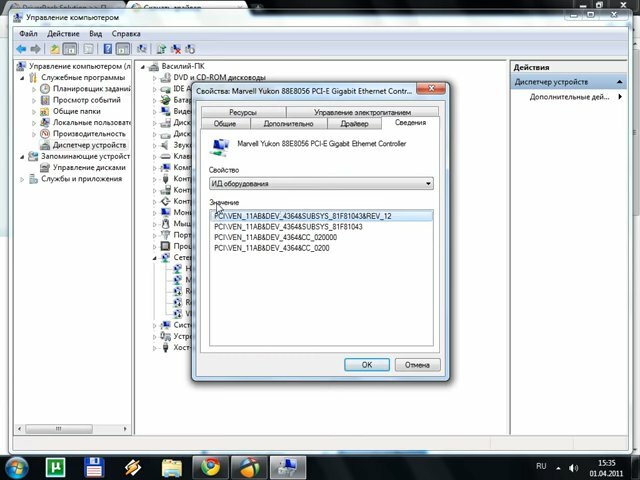Select Диспетчер устройств in left tree
The image size is (640, 480).
point(89,145)
